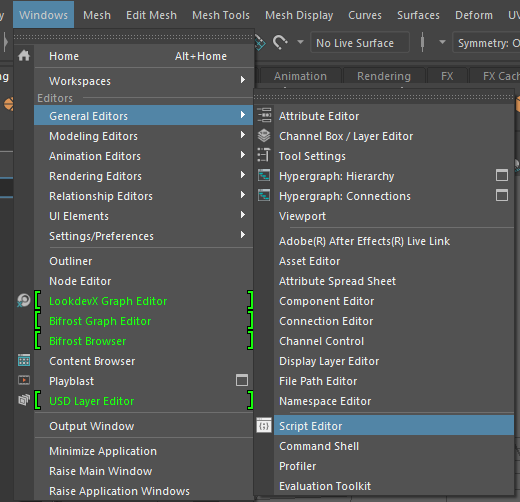Open the No Live Surface dropdown

(360, 43)
